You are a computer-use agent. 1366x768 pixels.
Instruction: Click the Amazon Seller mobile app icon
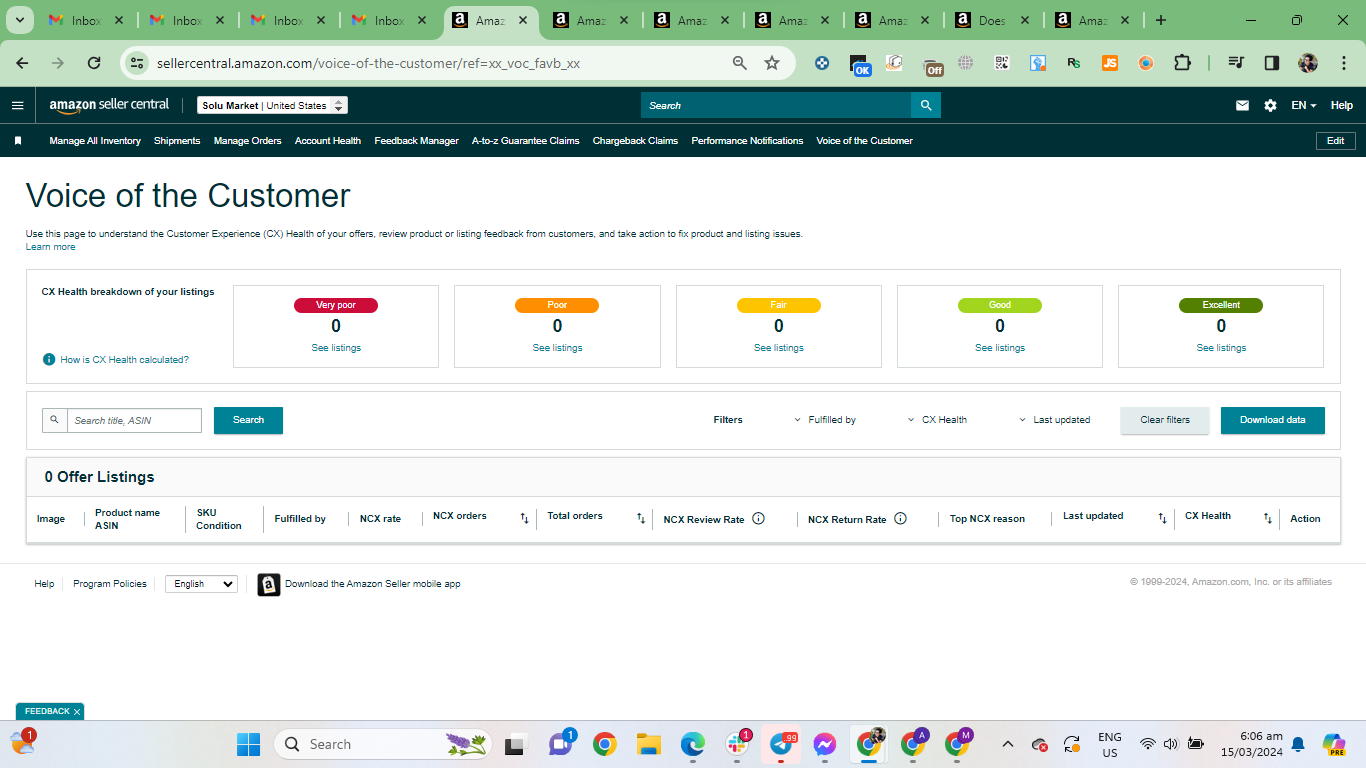(x=269, y=584)
